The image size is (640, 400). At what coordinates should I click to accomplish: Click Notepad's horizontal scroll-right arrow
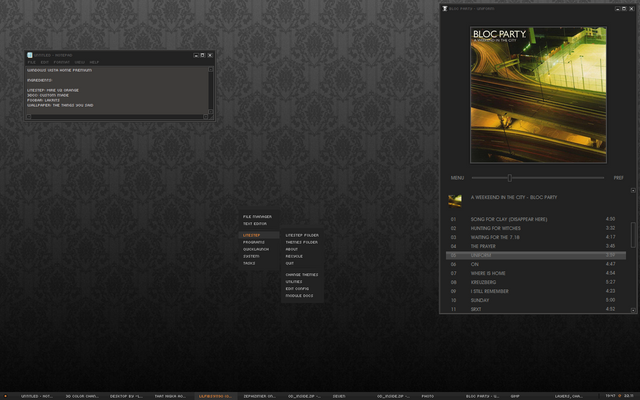pos(205,117)
